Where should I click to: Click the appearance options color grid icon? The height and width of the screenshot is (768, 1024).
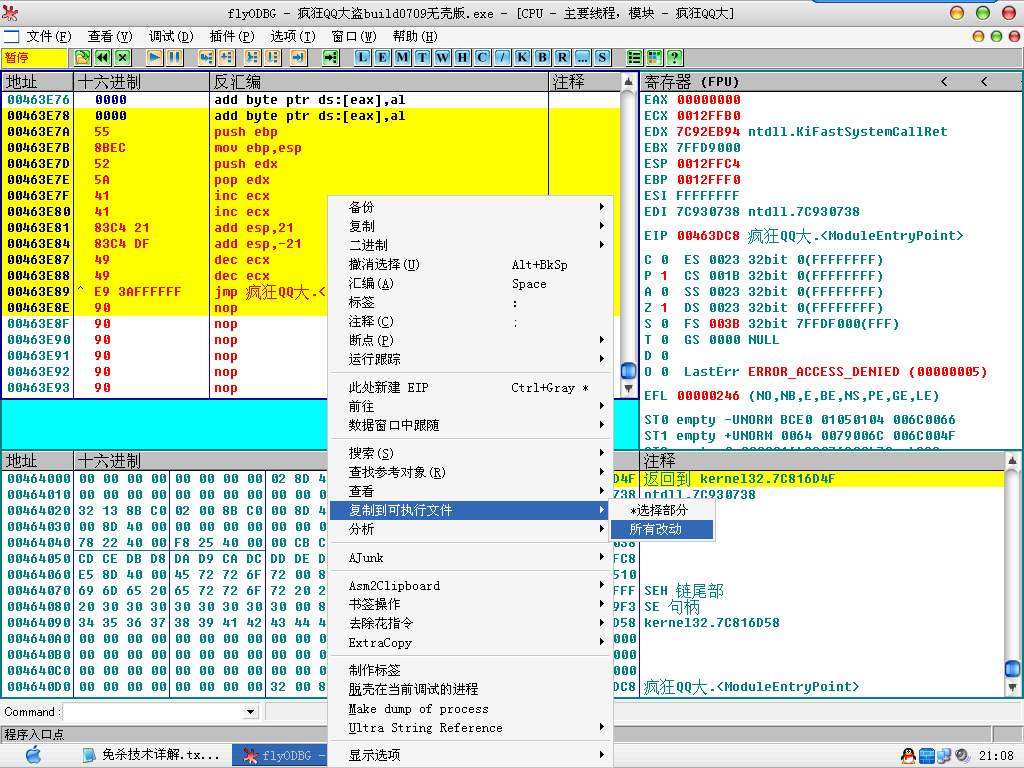coord(654,57)
